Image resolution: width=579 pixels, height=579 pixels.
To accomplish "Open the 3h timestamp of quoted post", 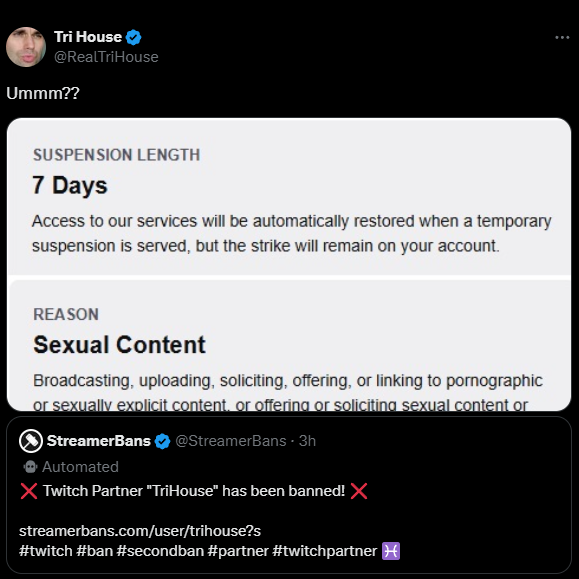I will (307, 441).
